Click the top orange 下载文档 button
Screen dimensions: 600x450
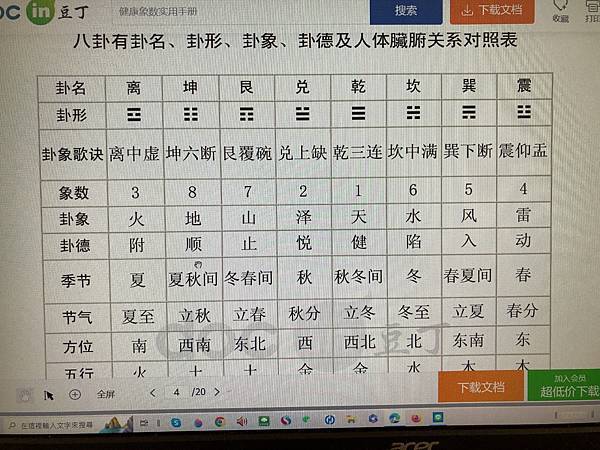point(492,11)
